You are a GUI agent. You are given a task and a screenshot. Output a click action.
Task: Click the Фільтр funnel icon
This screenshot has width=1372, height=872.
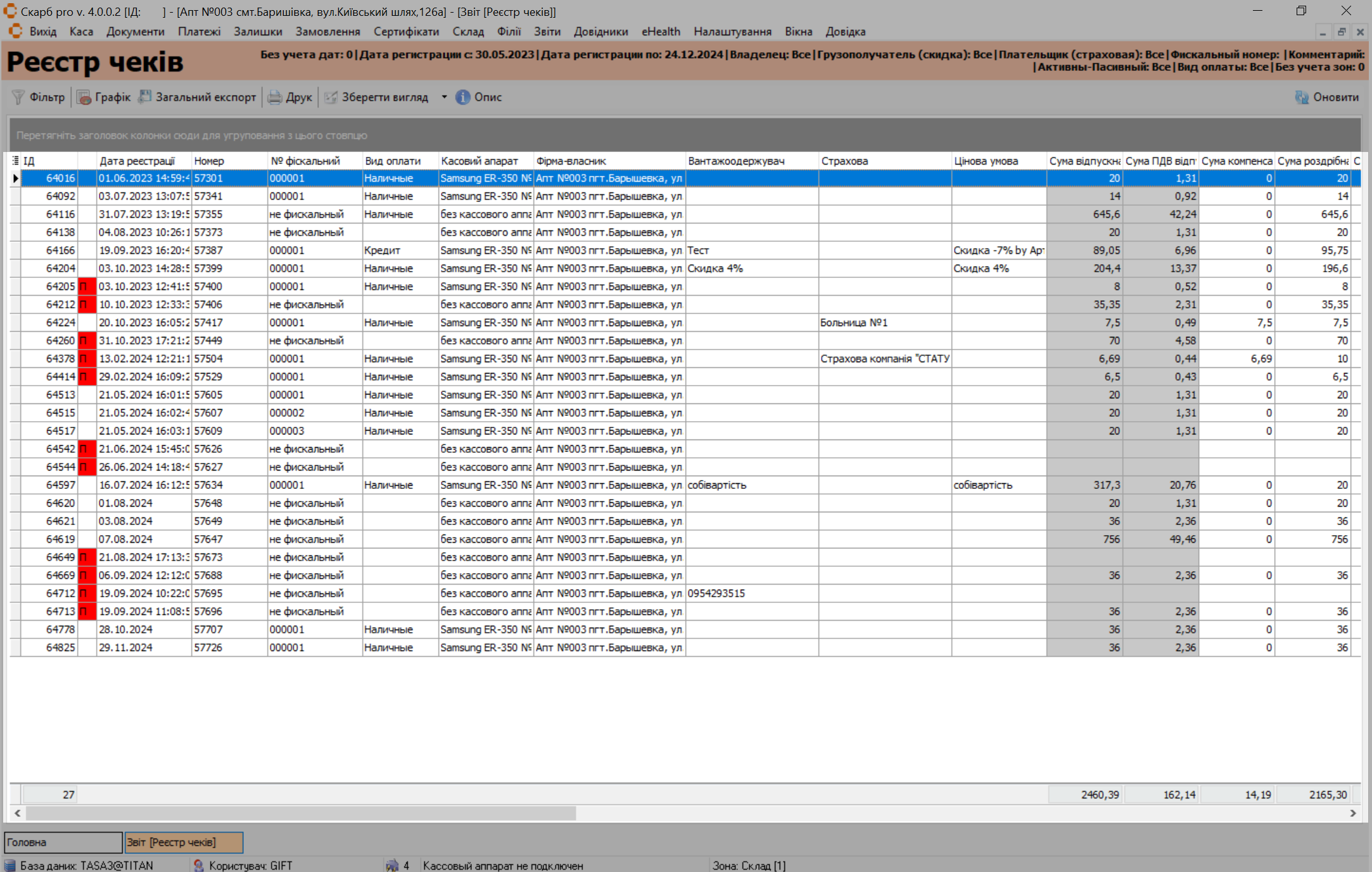click(18, 97)
